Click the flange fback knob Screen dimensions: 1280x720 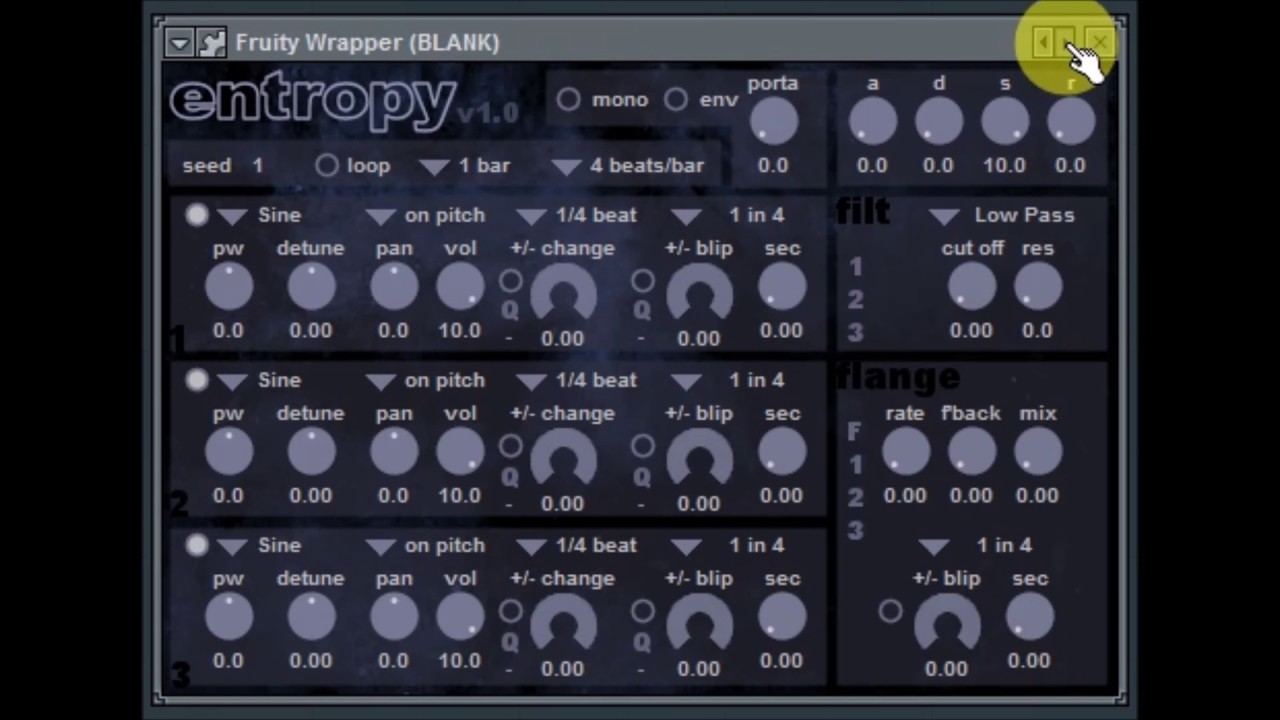pos(971,453)
